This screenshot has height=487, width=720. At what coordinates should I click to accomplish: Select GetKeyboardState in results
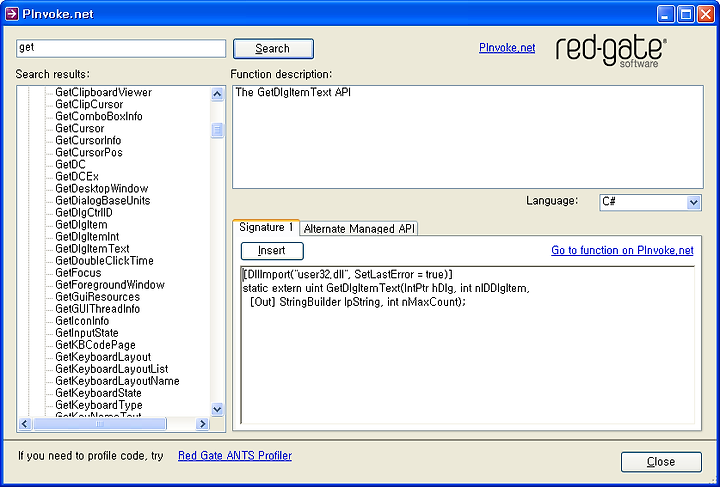(98, 393)
